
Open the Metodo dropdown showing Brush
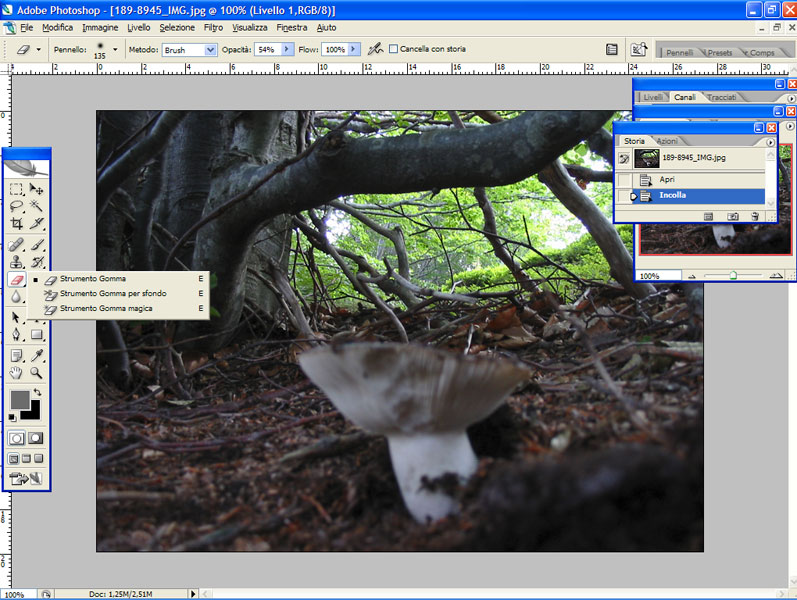point(190,50)
